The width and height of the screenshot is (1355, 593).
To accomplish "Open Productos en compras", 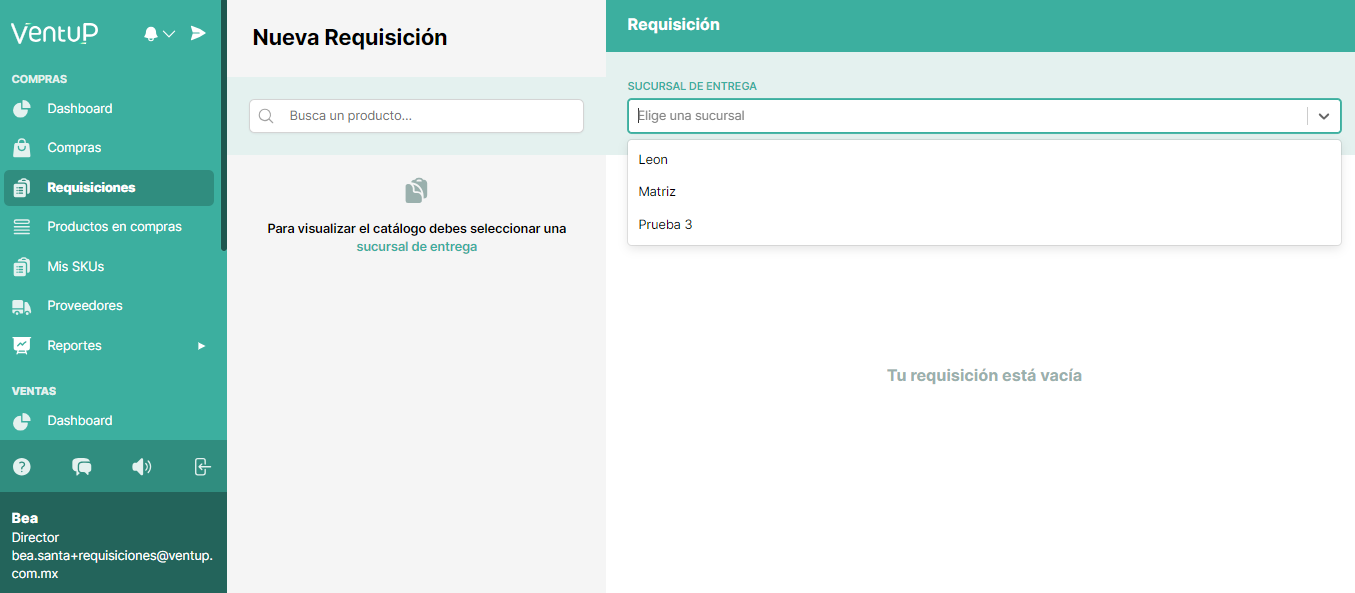I will (x=114, y=226).
